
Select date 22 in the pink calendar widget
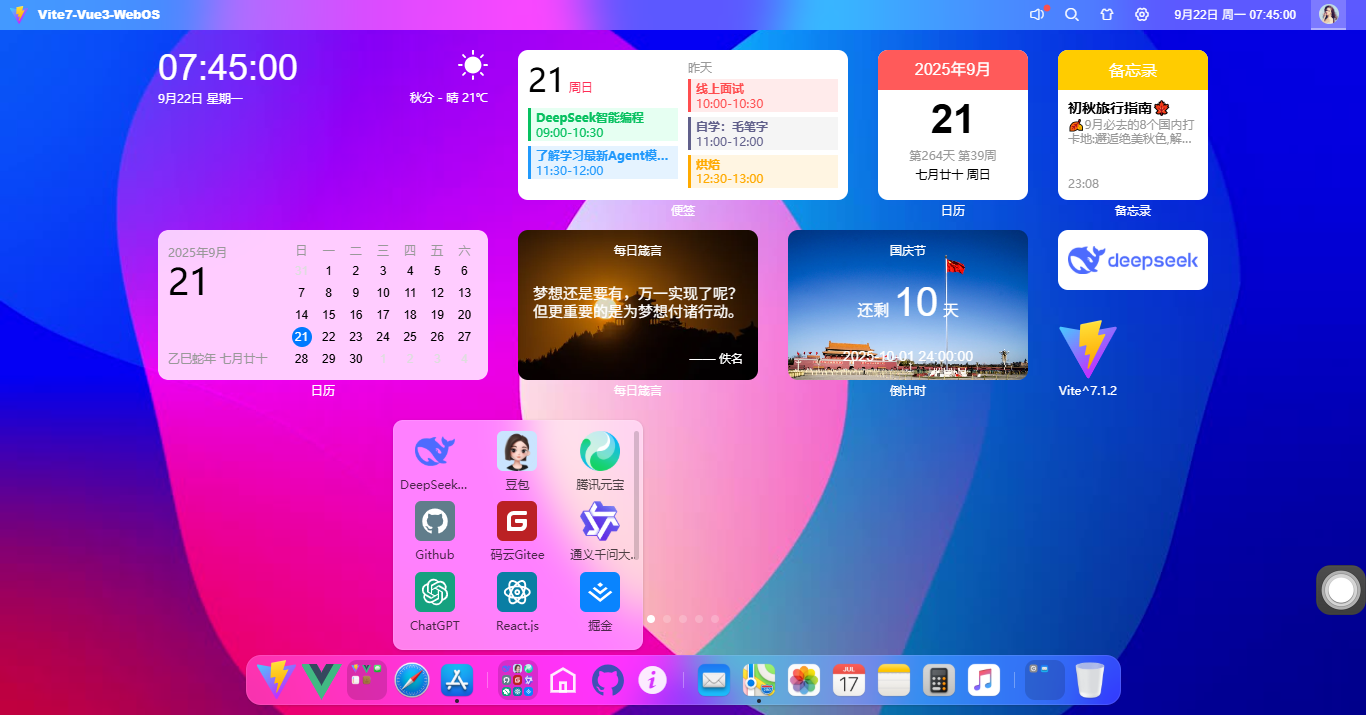pyautogui.click(x=328, y=337)
